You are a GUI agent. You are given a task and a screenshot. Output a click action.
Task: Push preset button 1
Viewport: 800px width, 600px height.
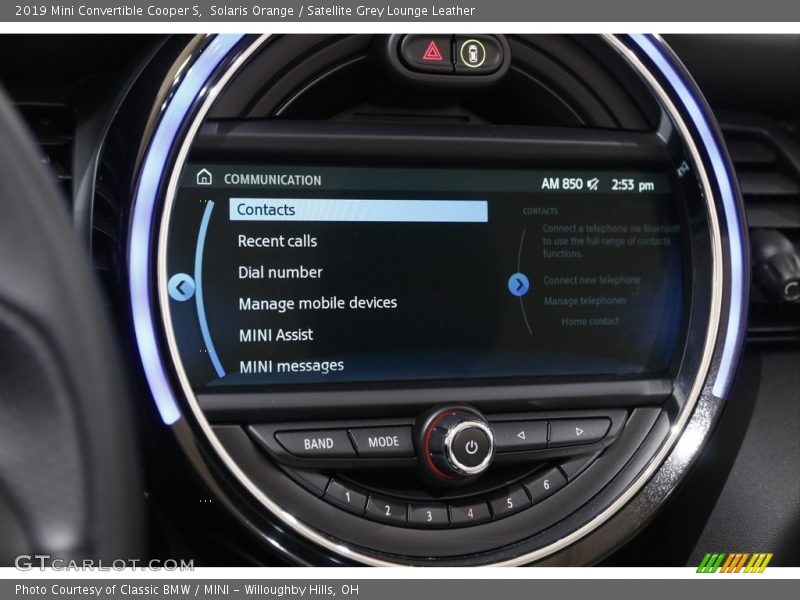pyautogui.click(x=347, y=496)
